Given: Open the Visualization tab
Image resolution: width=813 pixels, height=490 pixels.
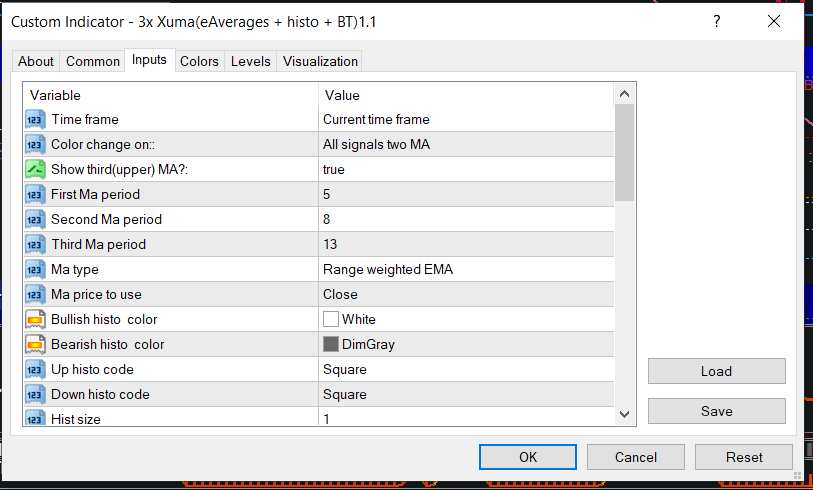Looking at the screenshot, I should [x=320, y=61].
